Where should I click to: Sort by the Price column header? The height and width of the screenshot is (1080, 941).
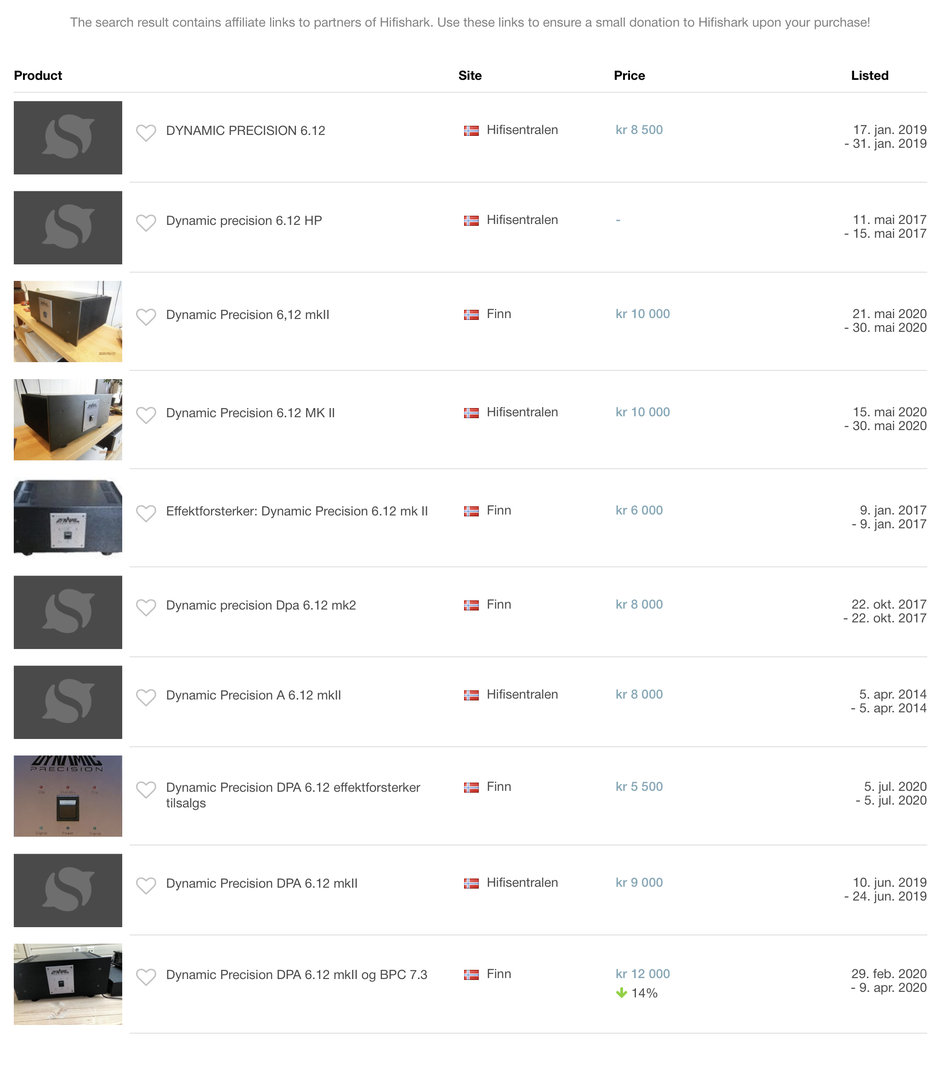tap(629, 76)
